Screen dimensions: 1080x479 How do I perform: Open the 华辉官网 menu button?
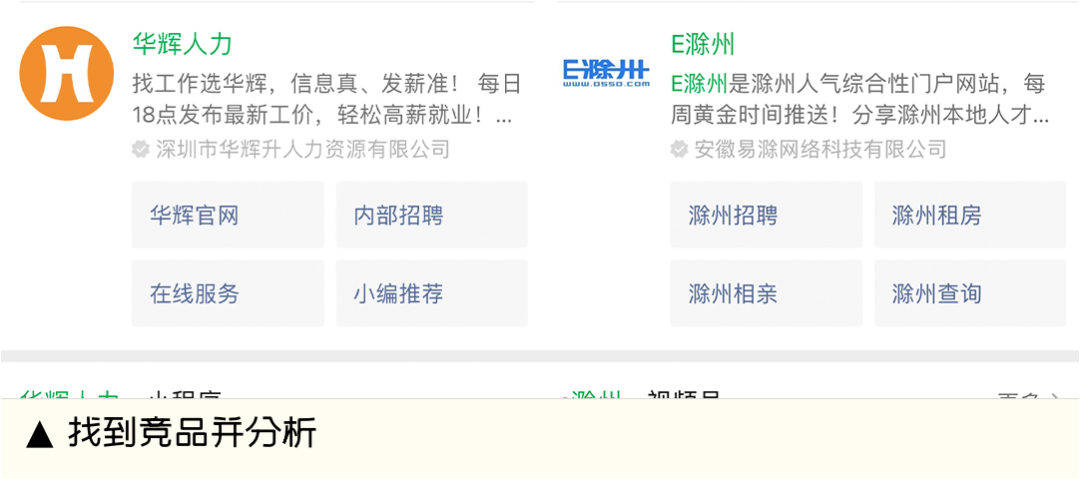click(227, 215)
